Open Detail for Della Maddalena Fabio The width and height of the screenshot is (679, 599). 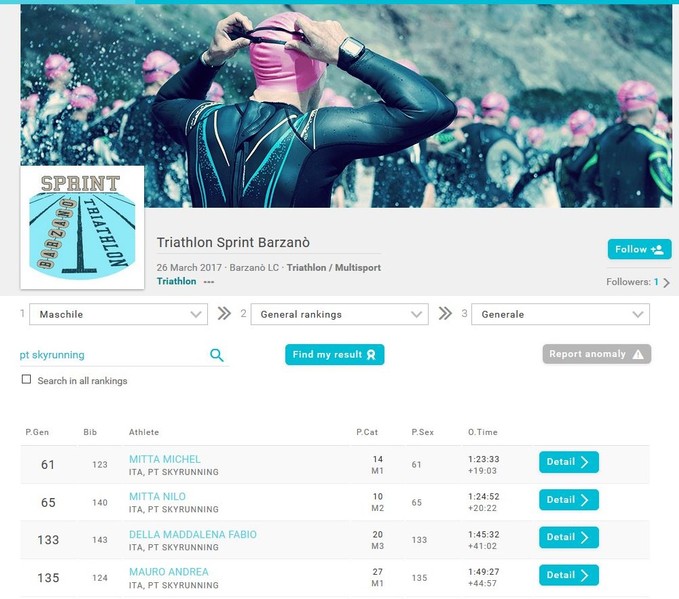[569, 537]
